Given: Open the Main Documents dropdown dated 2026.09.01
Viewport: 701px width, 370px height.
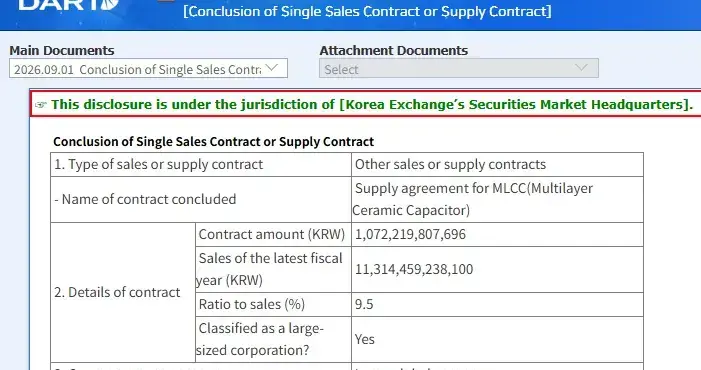Looking at the screenshot, I should pos(148,68).
